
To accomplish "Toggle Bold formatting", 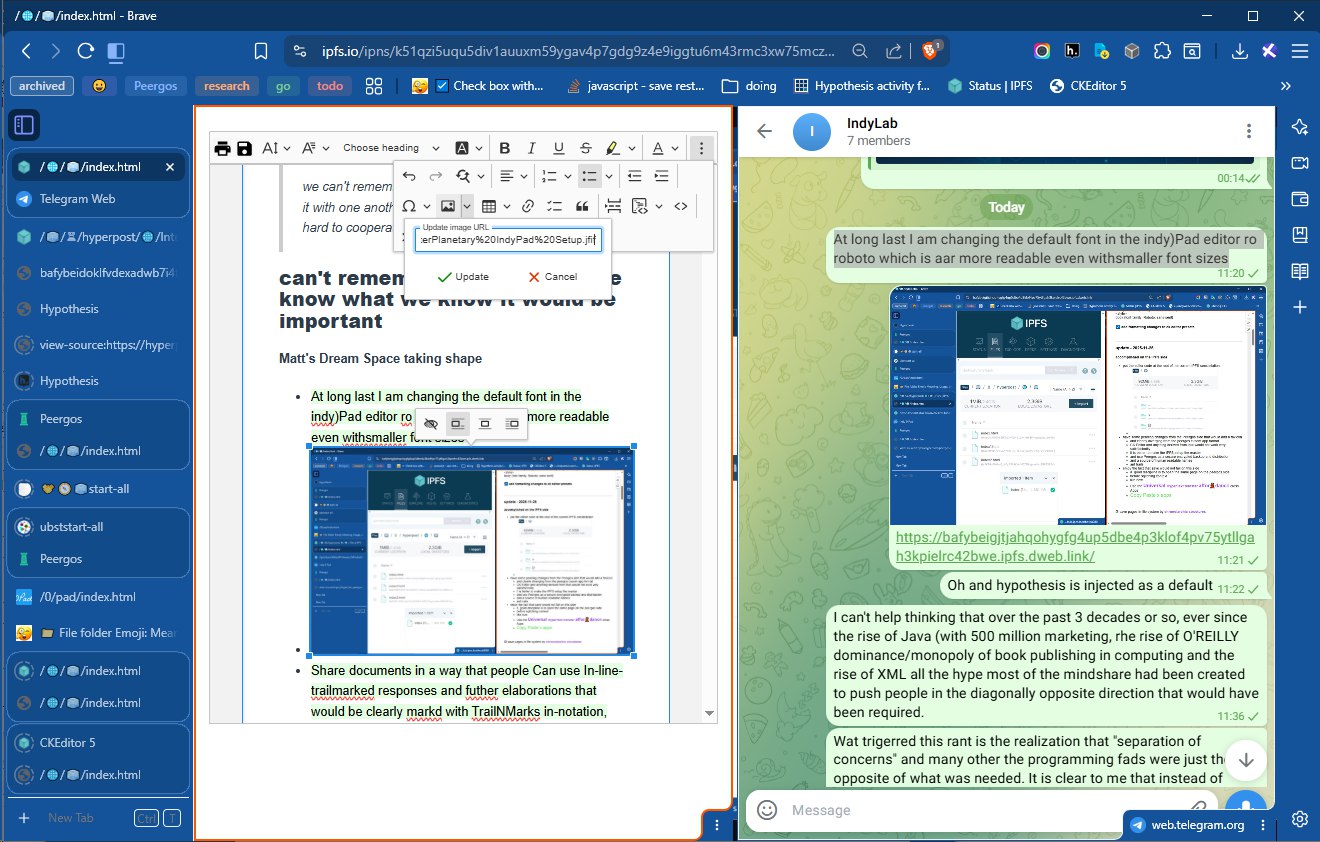I will pyautogui.click(x=505, y=148).
